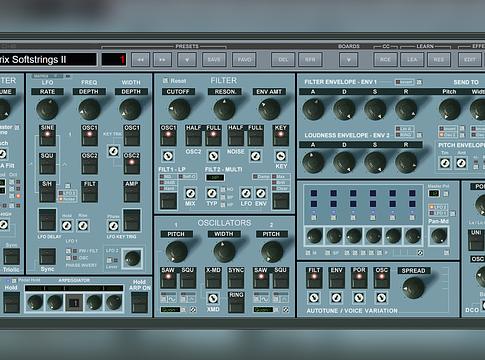Toggle the NOISE FULL filter switch
The width and height of the screenshot is (485, 360).
[x=256, y=135]
